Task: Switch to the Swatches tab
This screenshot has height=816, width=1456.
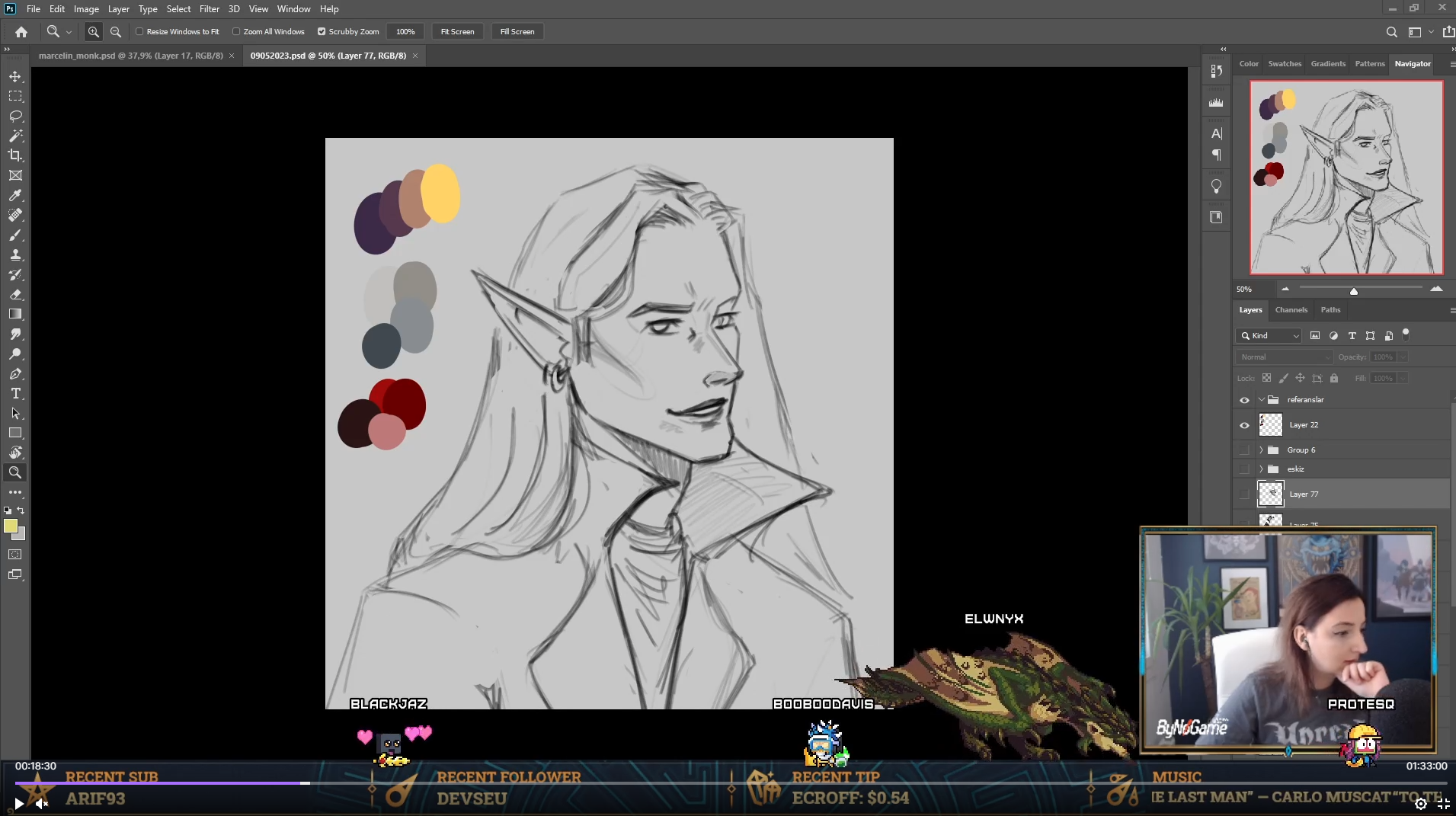Action: pos(1285,64)
